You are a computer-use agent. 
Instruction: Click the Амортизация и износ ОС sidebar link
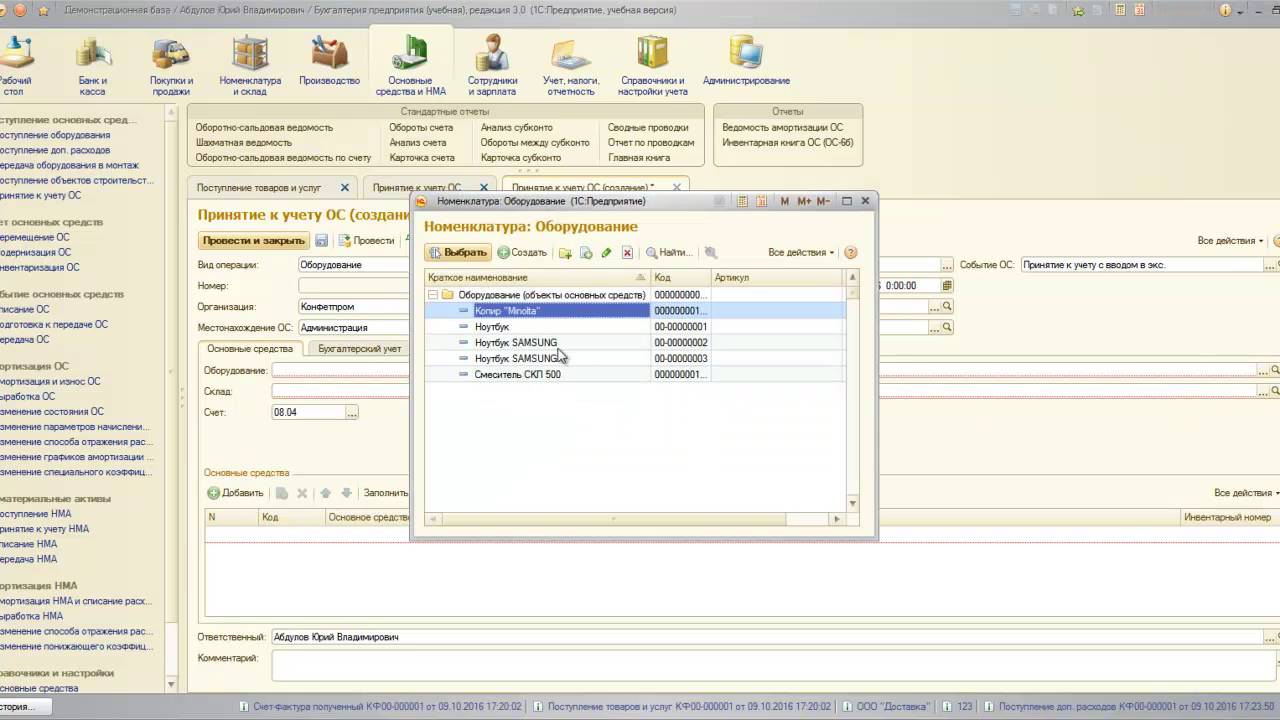(50, 382)
